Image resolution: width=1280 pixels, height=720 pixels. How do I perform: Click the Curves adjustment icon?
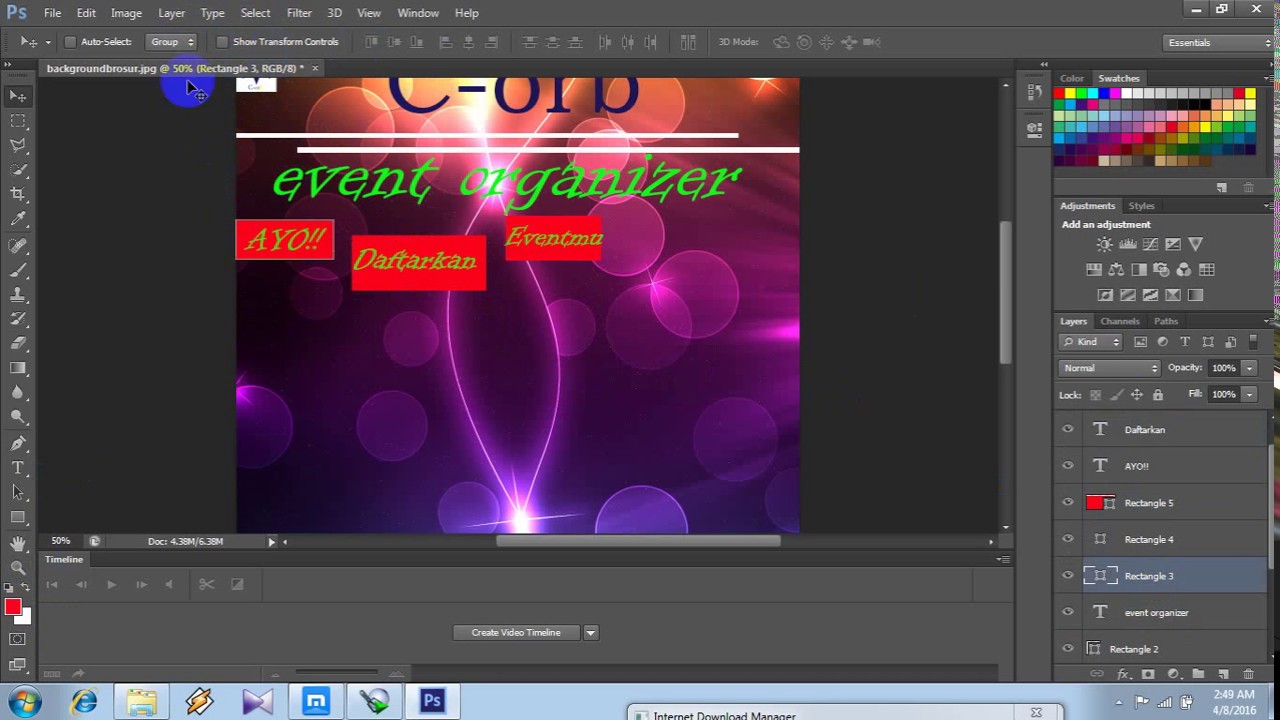point(1150,244)
